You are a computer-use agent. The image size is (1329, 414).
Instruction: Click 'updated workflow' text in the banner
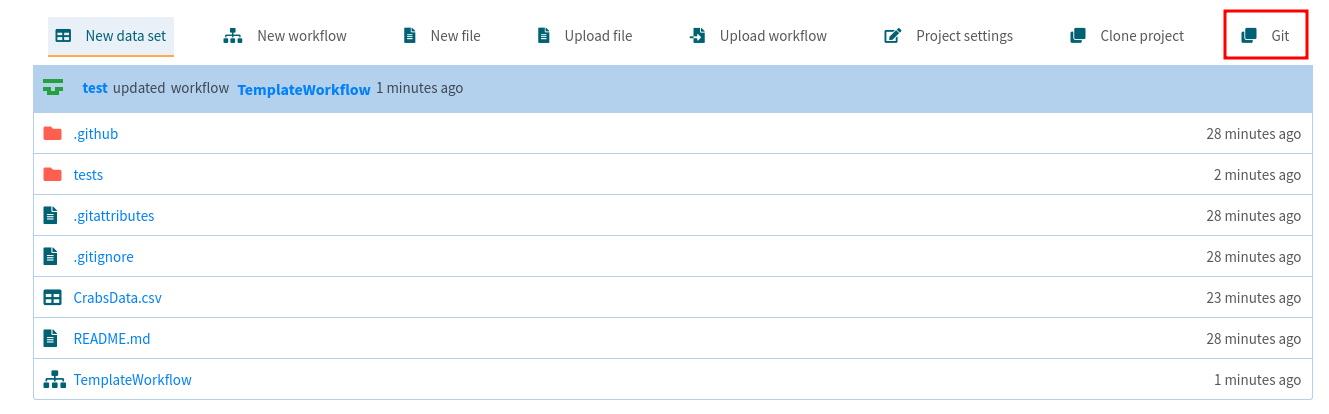(171, 88)
